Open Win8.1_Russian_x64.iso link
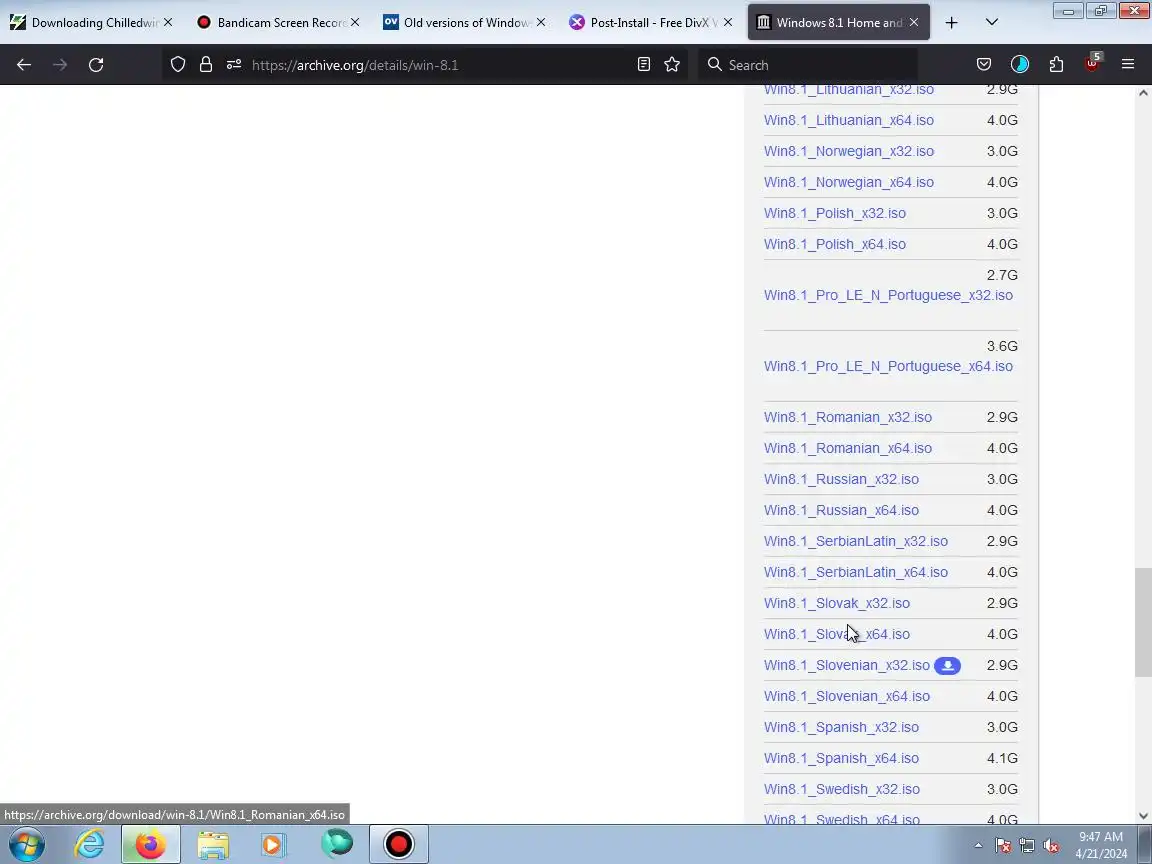1152x864 pixels. coord(841,510)
